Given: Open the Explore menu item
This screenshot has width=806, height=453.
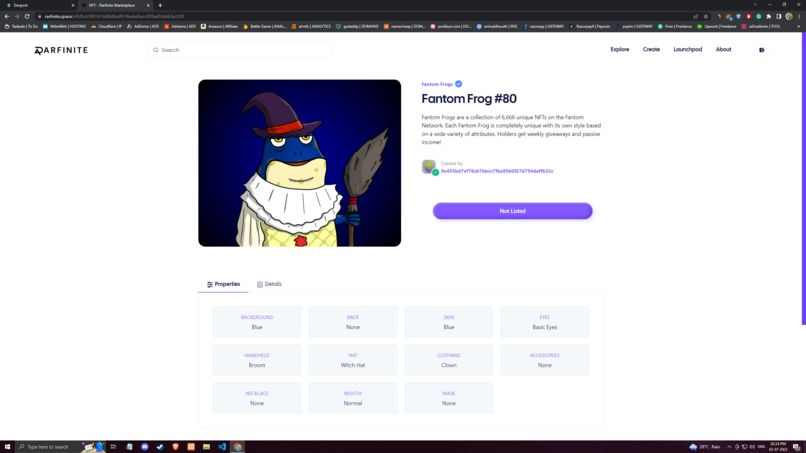Looking at the screenshot, I should (x=619, y=49).
